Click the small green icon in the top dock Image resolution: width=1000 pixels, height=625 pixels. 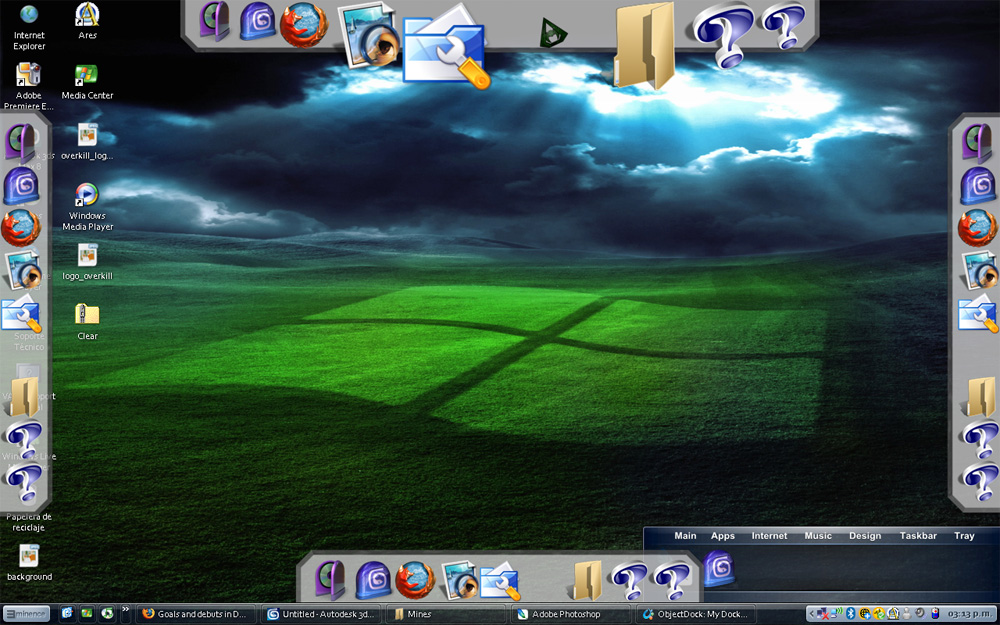pos(552,33)
